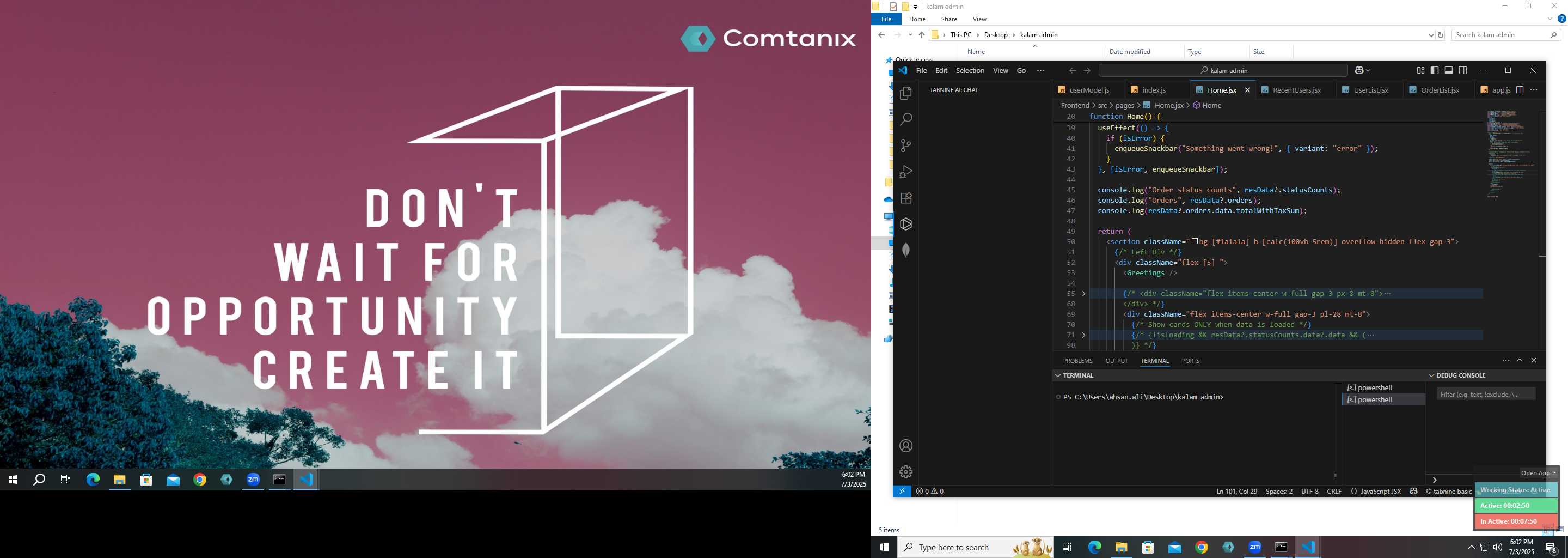1568x558 pixels.
Task: Expand the folded region at line 55
Action: click(x=1083, y=294)
